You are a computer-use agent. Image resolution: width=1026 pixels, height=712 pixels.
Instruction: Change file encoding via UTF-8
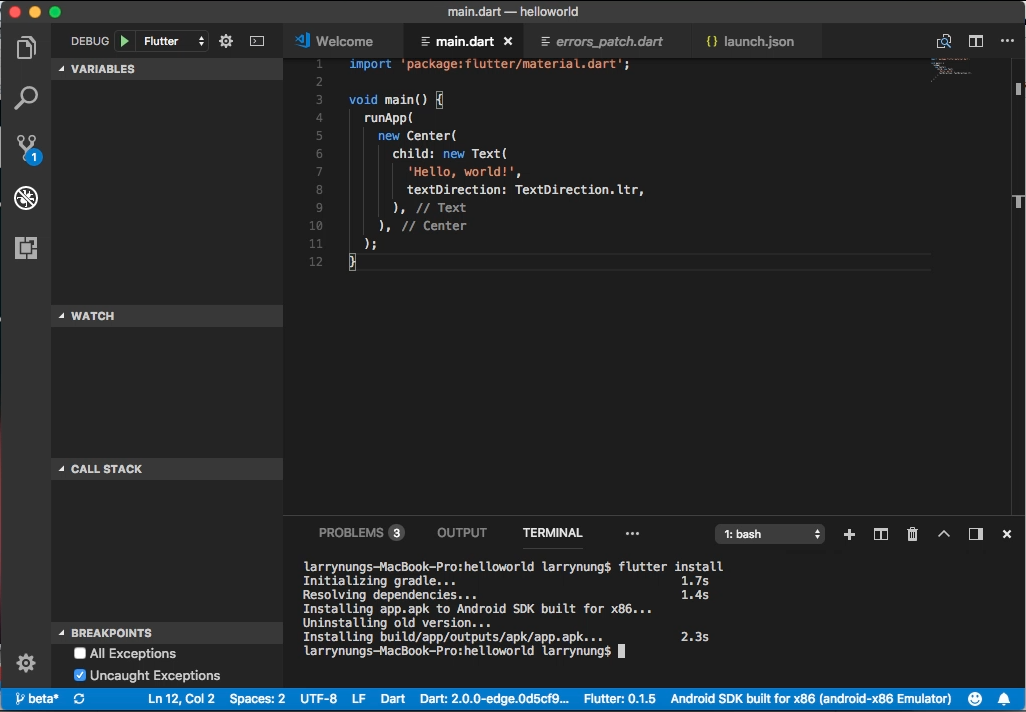click(319, 699)
